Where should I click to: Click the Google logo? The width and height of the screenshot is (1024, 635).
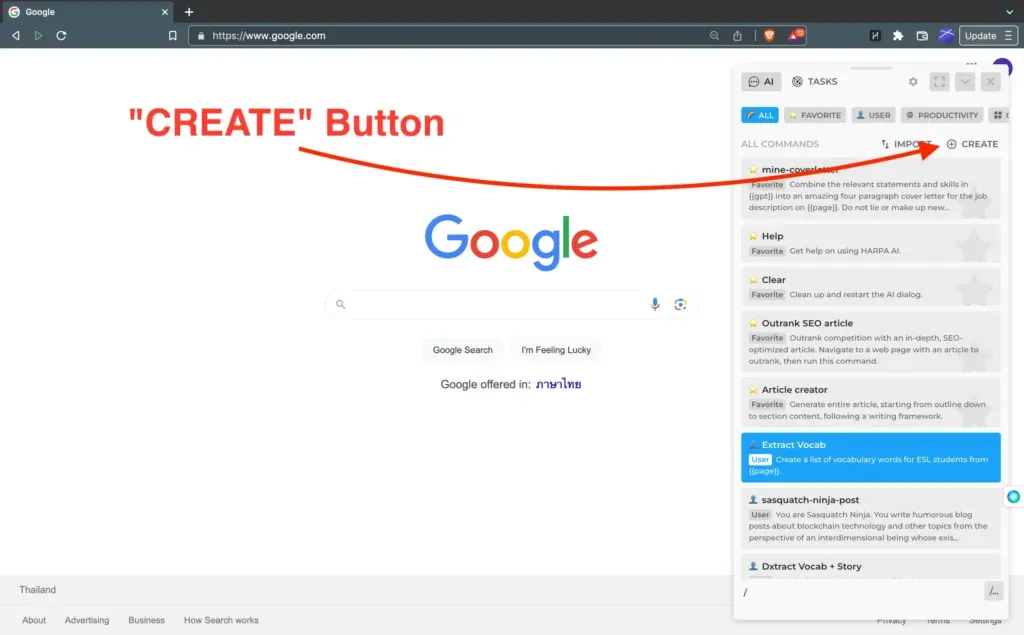(x=511, y=242)
